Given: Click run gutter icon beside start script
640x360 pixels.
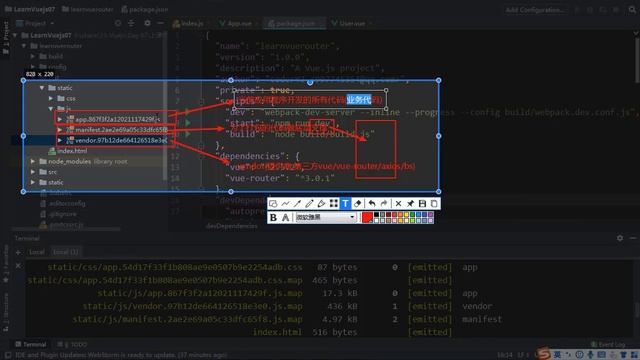Looking at the screenshot, I should tap(188, 122).
